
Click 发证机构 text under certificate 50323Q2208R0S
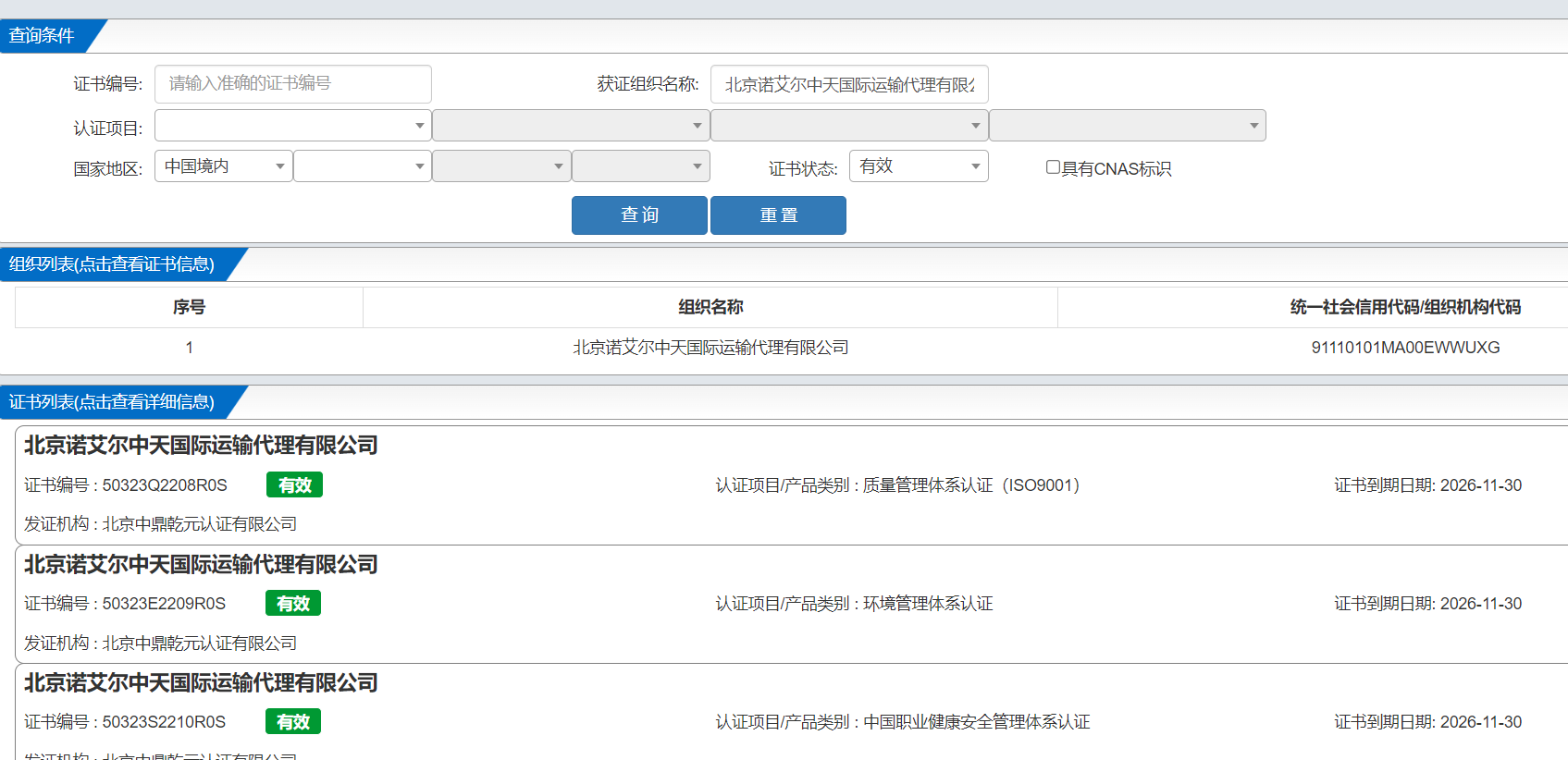tap(160, 524)
